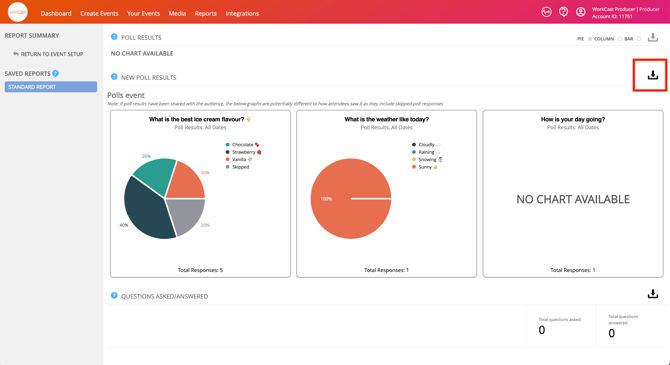Download New Poll Results report
The width and height of the screenshot is (670, 365).
(x=652, y=75)
